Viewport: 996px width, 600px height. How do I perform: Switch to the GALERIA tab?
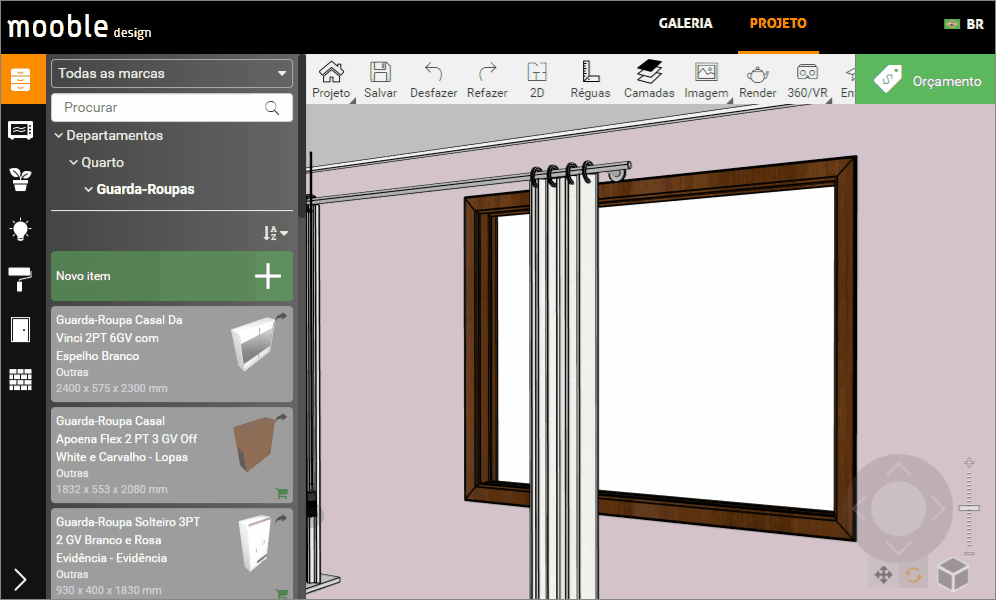click(x=685, y=23)
